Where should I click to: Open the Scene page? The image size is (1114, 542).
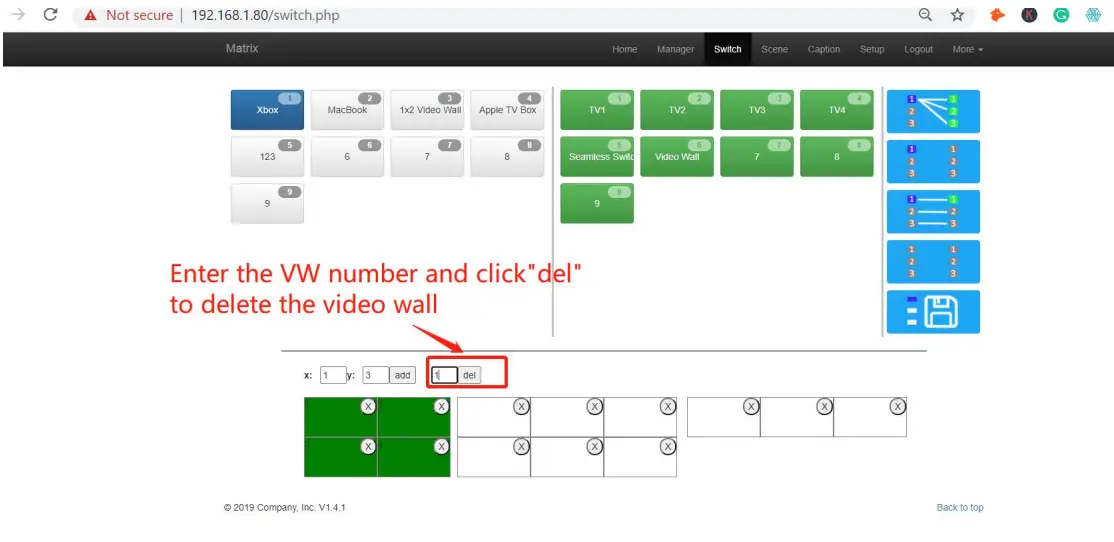pos(774,49)
